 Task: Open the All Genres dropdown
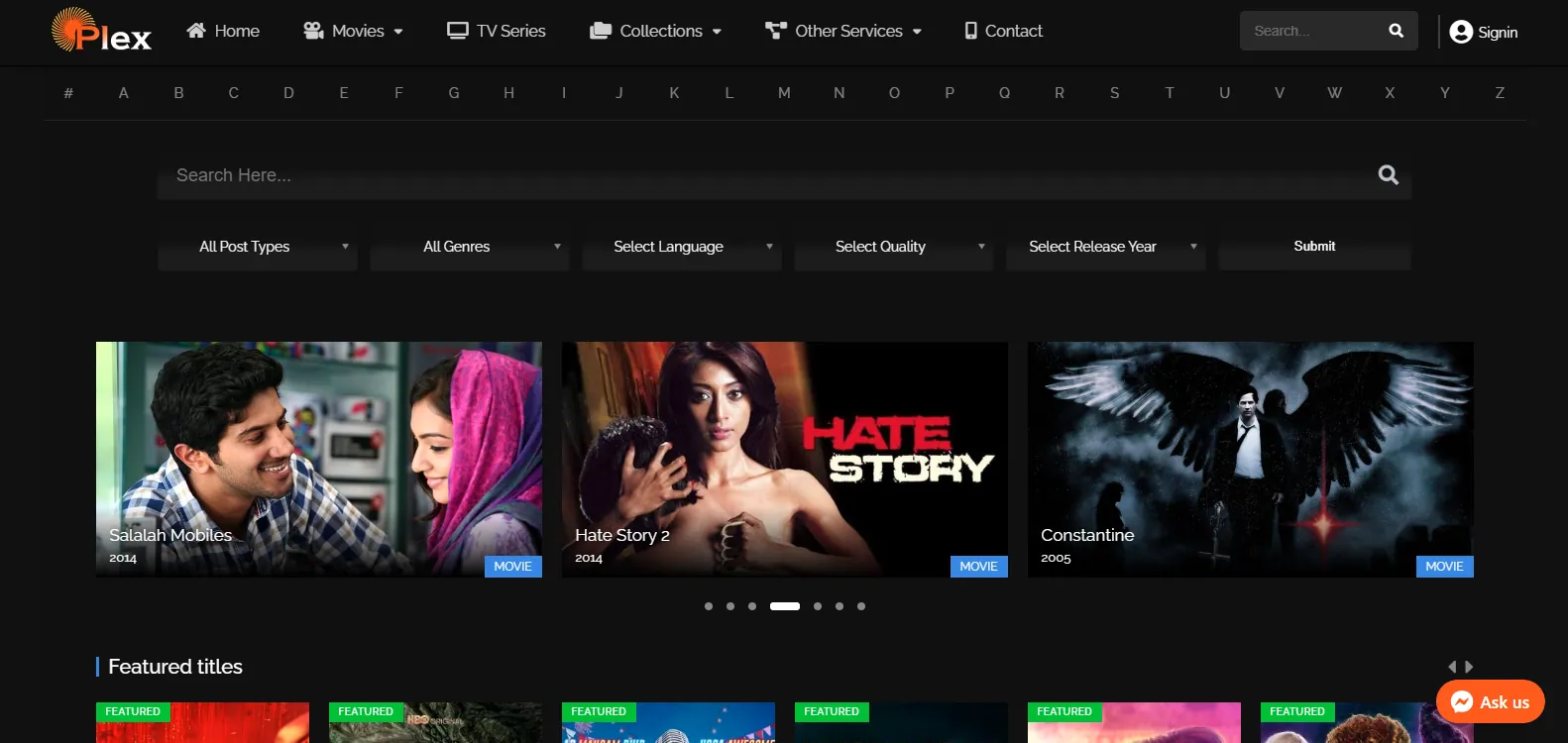[x=470, y=247]
